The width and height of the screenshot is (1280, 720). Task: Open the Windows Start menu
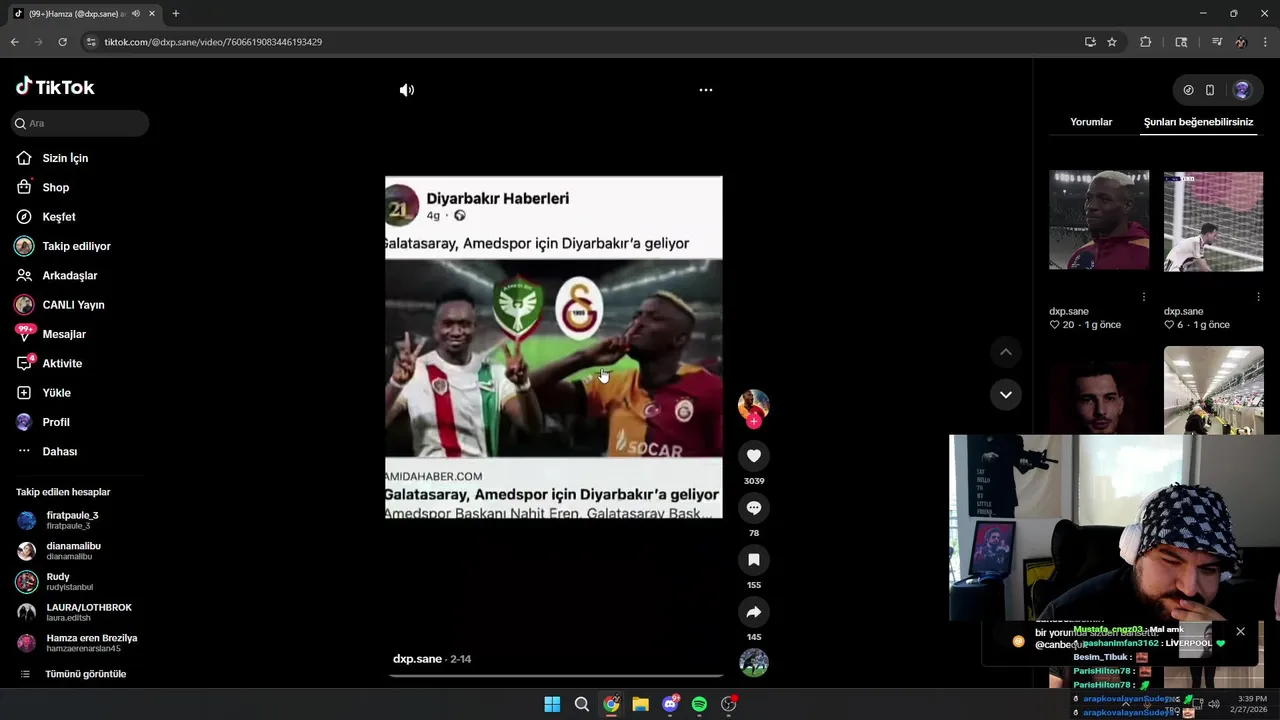tap(552, 704)
